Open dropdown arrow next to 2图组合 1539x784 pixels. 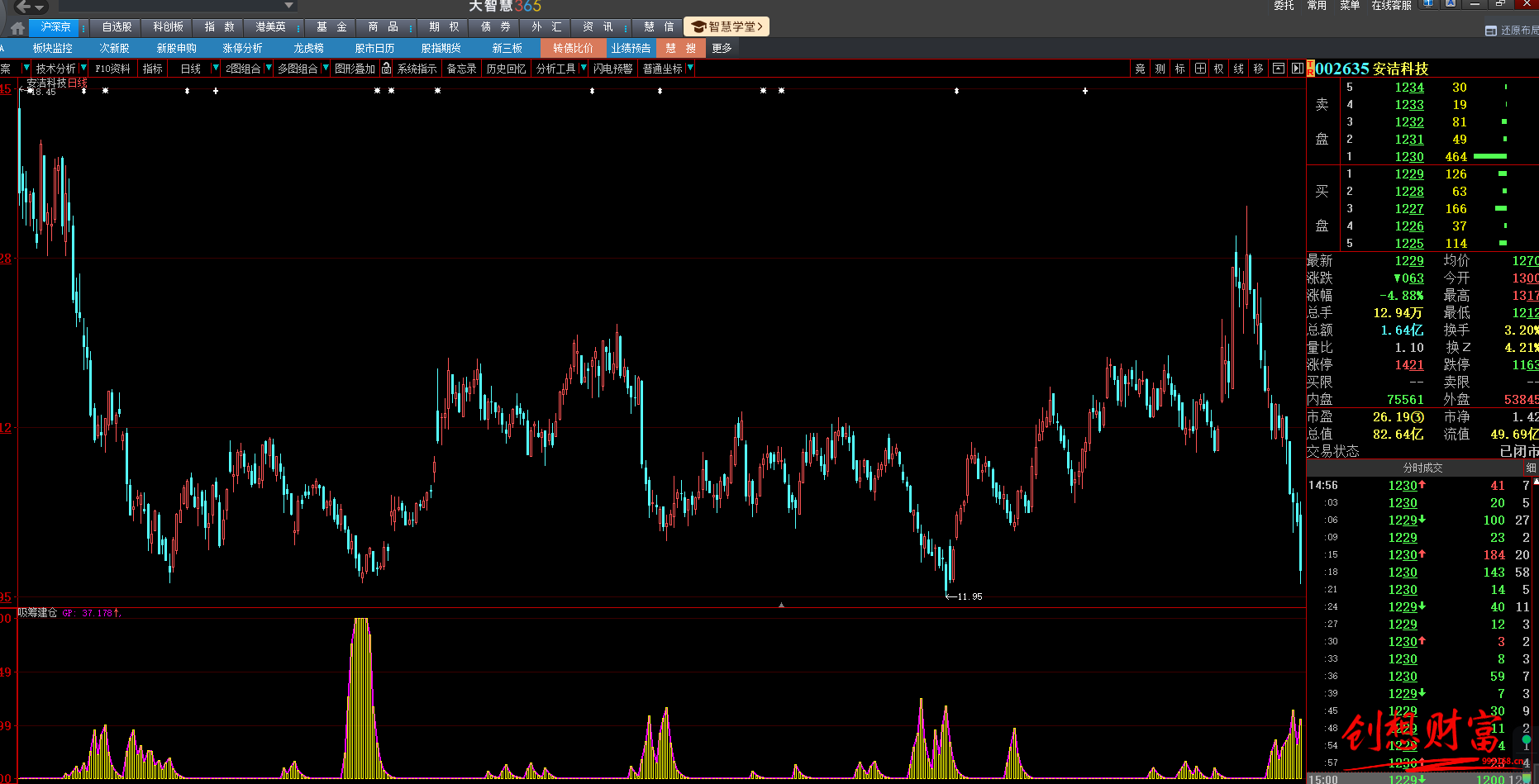tap(268, 68)
